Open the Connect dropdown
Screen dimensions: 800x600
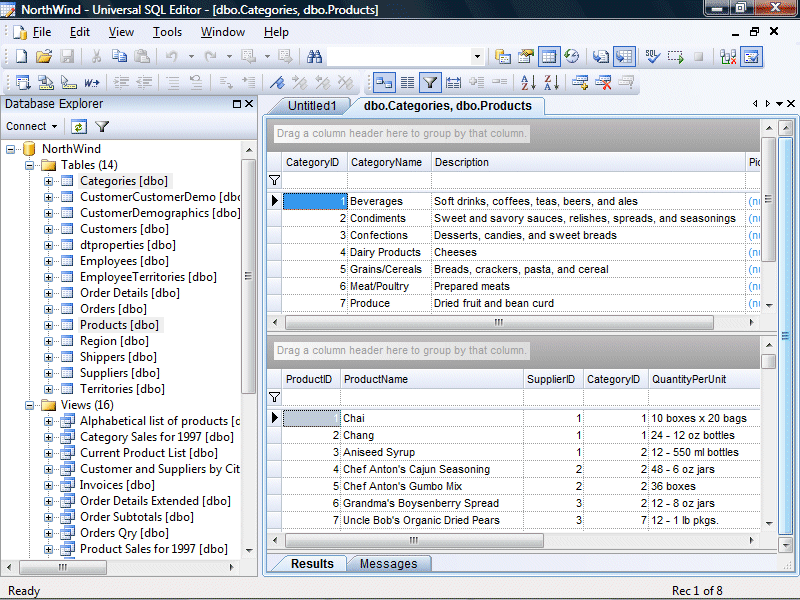(32, 126)
